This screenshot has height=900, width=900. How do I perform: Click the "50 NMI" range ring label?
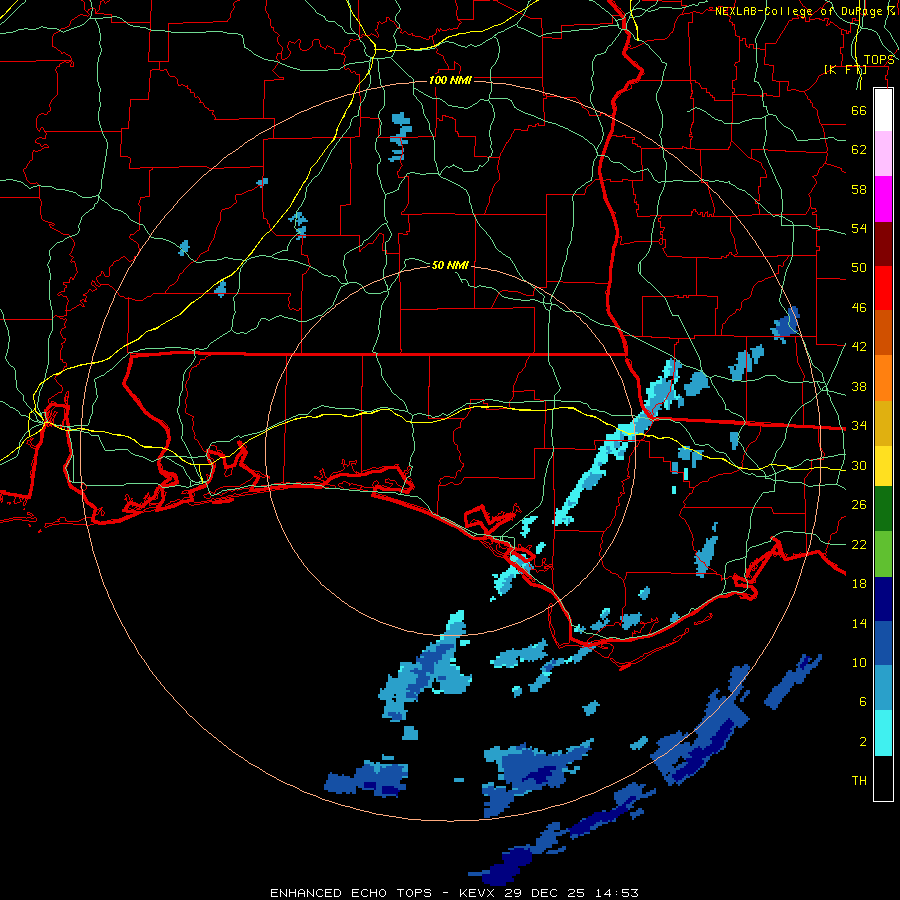[x=450, y=265]
